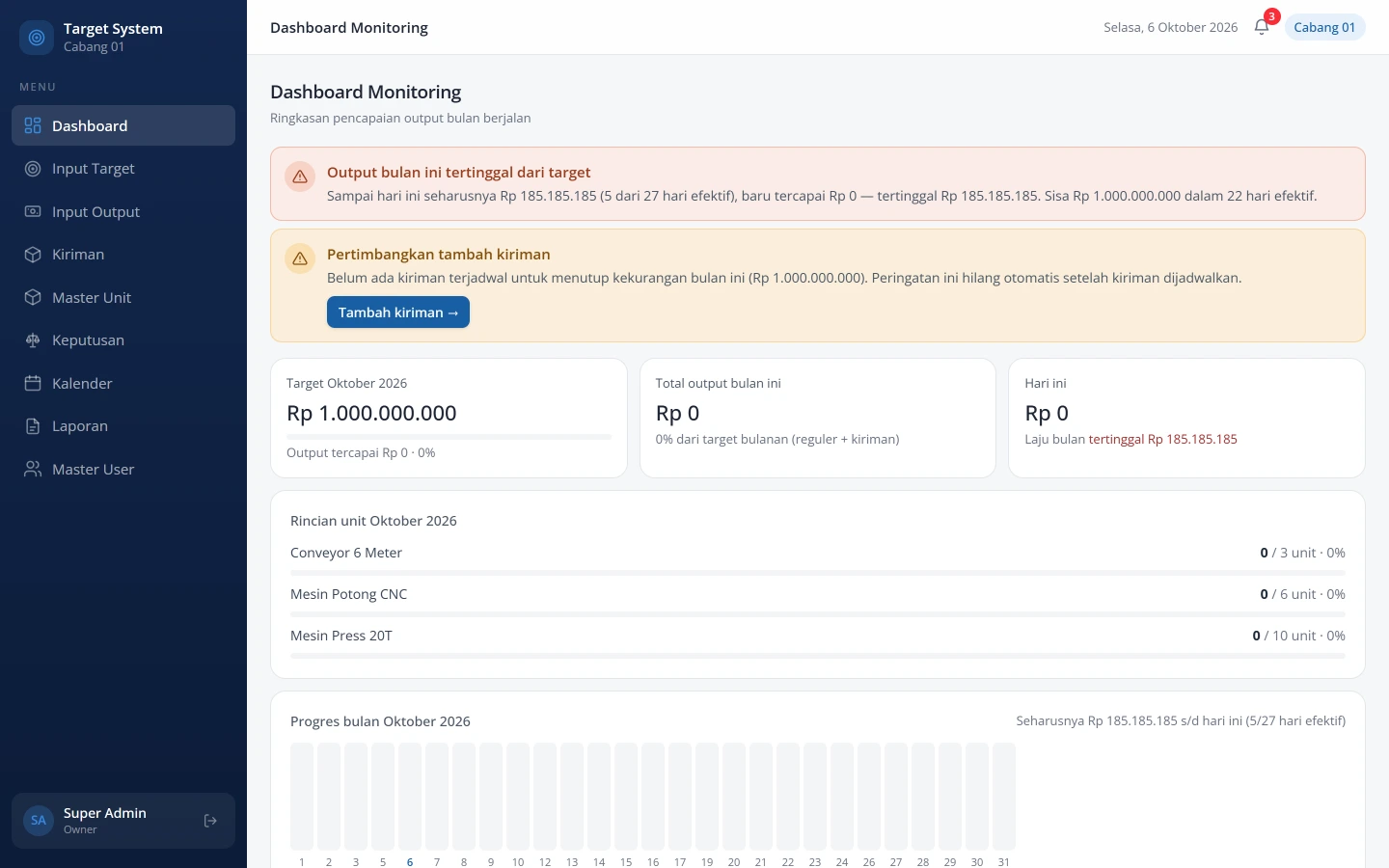
Task: Click the Target System logo icon
Action: click(x=37, y=38)
